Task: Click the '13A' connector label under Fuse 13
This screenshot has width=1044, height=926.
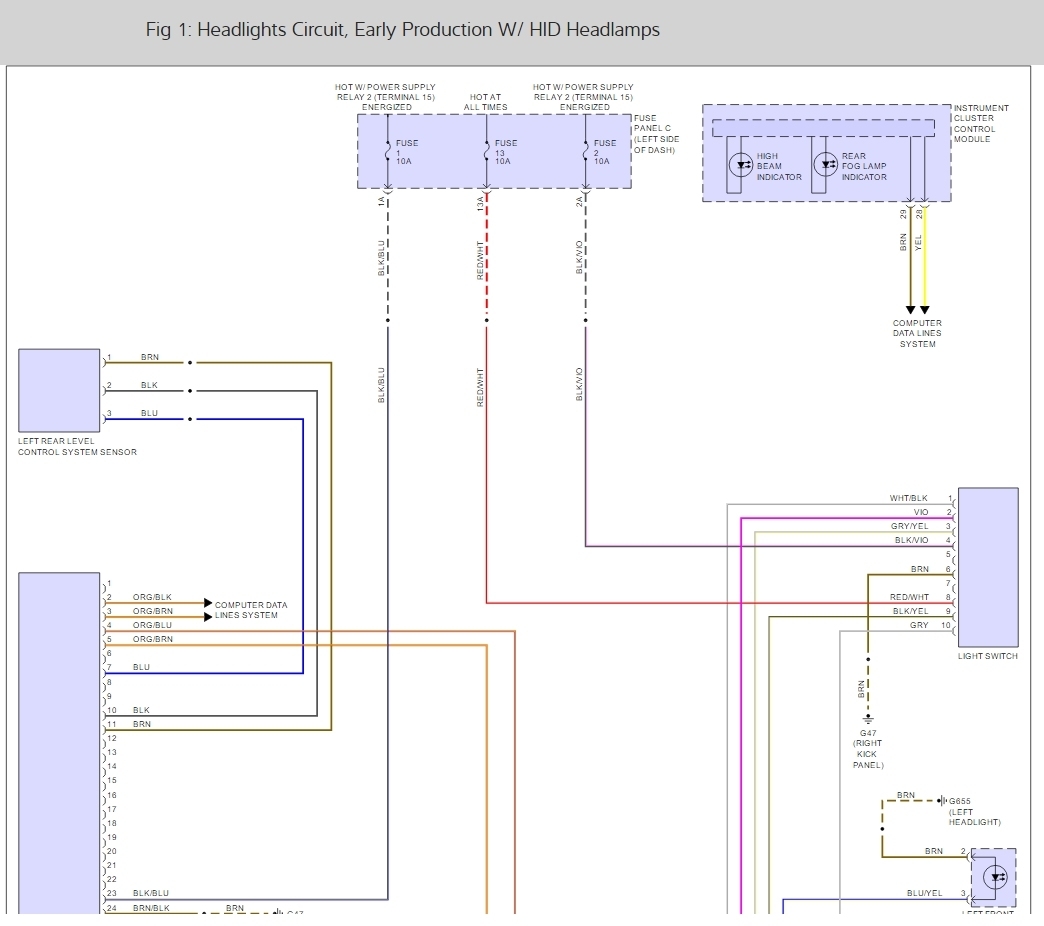Action: point(480,204)
